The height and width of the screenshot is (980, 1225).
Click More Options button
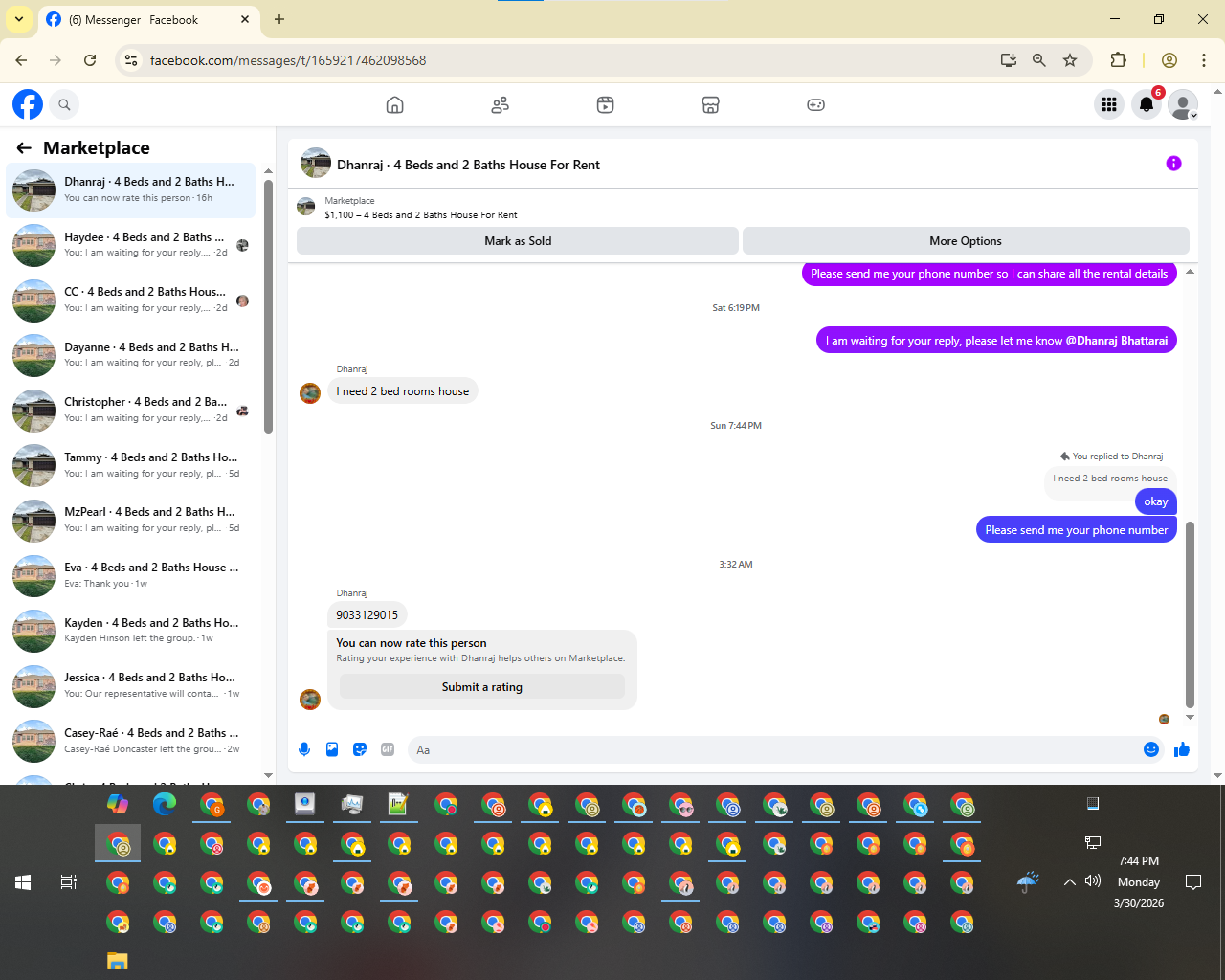coord(966,241)
